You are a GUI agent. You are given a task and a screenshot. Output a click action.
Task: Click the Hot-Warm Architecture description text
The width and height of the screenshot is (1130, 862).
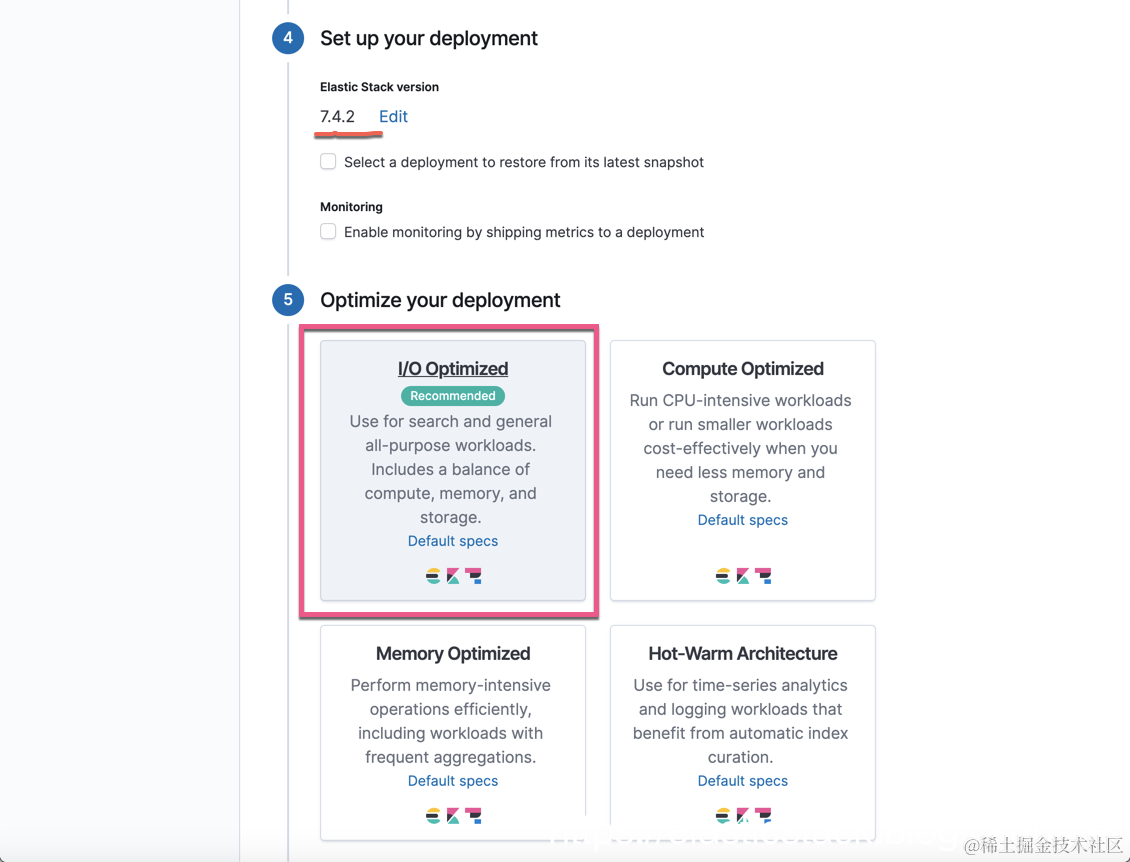click(740, 721)
